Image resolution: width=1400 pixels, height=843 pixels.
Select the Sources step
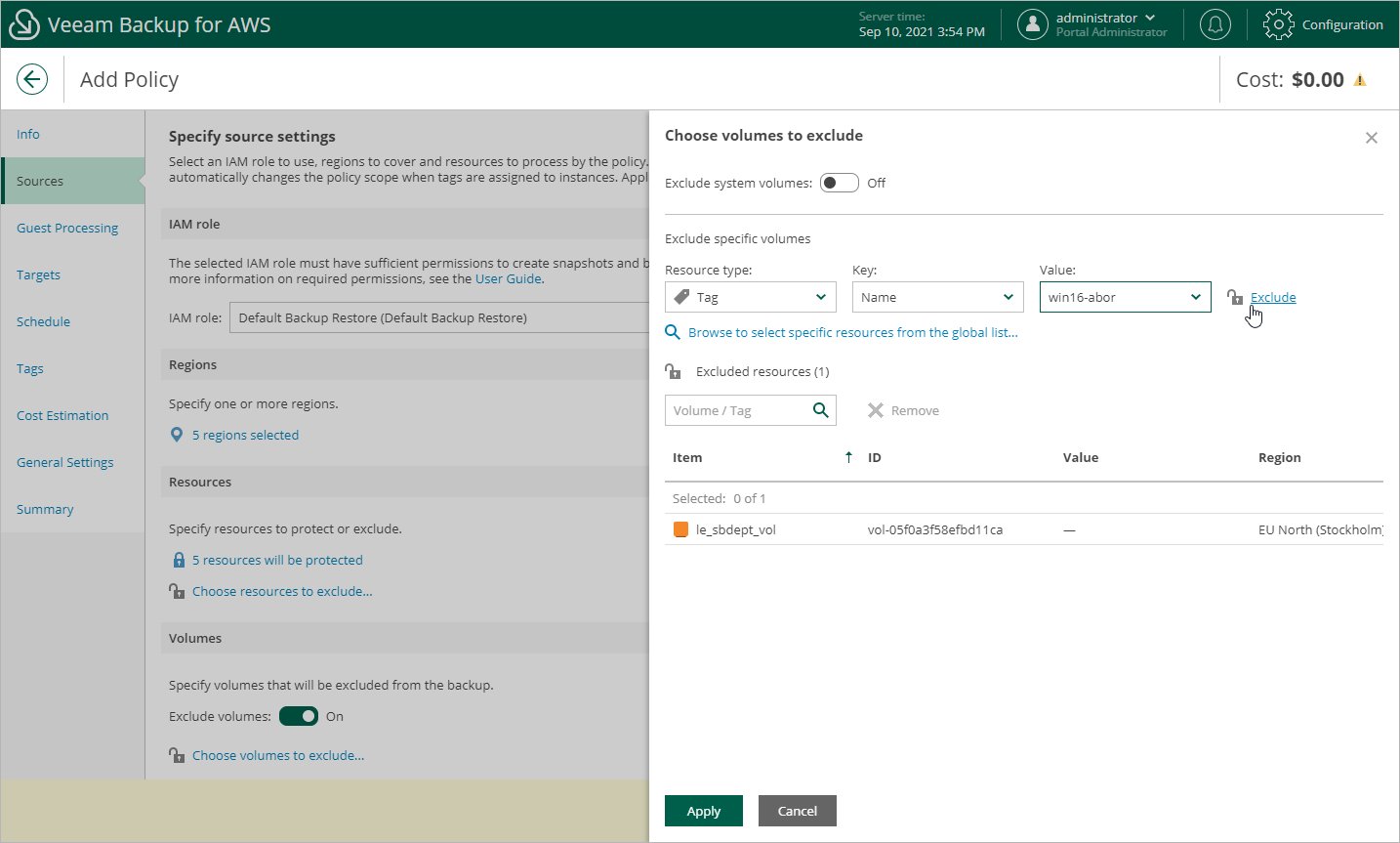73,181
